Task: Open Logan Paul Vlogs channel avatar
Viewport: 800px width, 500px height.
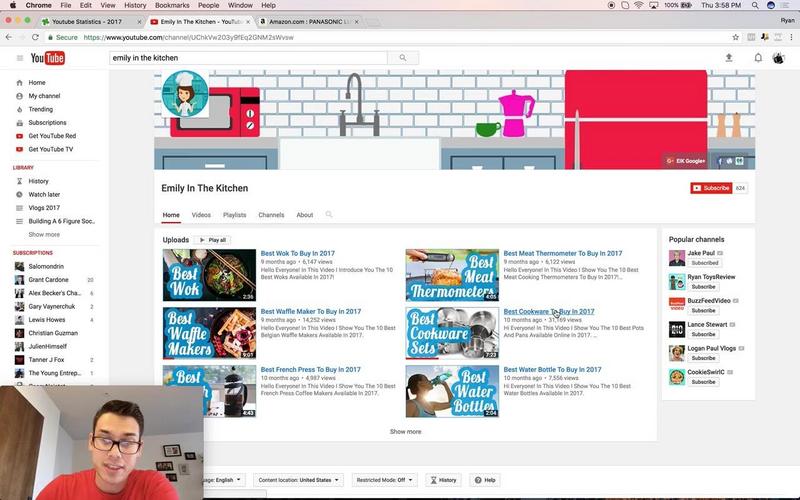Action: [x=677, y=353]
